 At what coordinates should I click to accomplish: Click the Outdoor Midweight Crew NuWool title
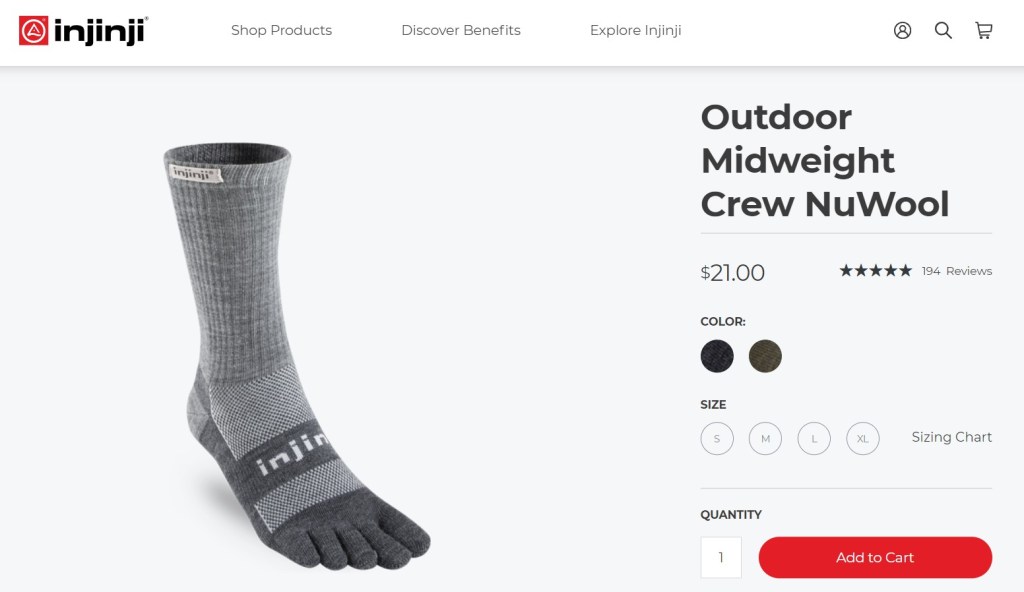tap(825, 160)
